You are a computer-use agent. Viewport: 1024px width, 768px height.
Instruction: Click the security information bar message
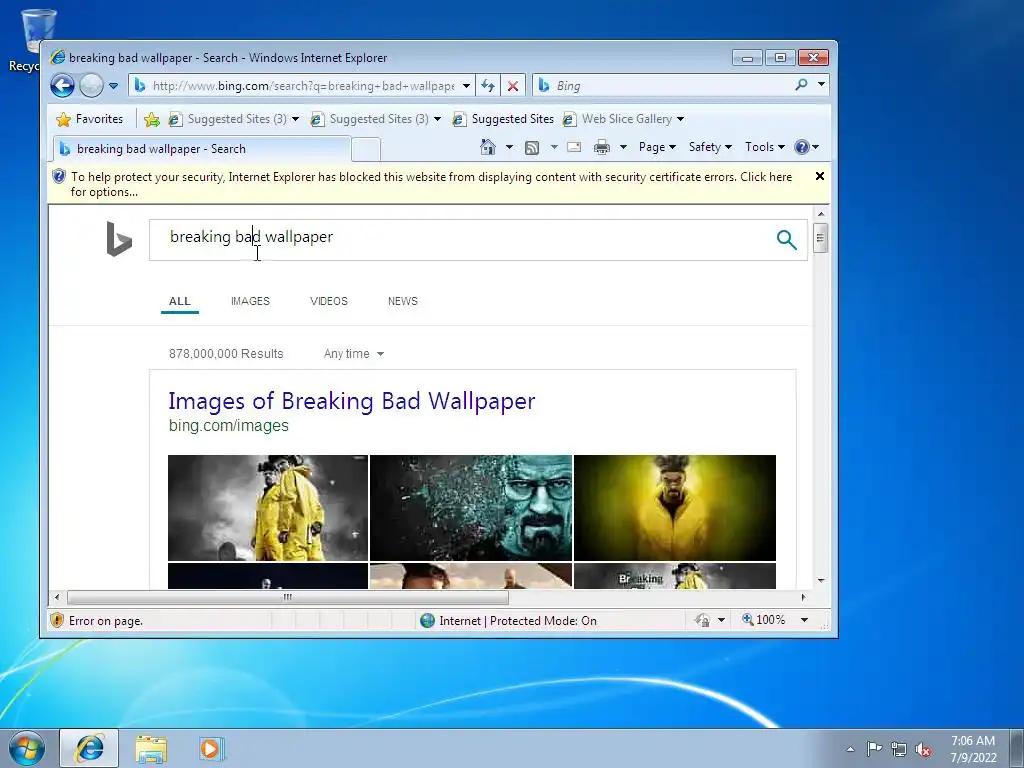(431, 184)
